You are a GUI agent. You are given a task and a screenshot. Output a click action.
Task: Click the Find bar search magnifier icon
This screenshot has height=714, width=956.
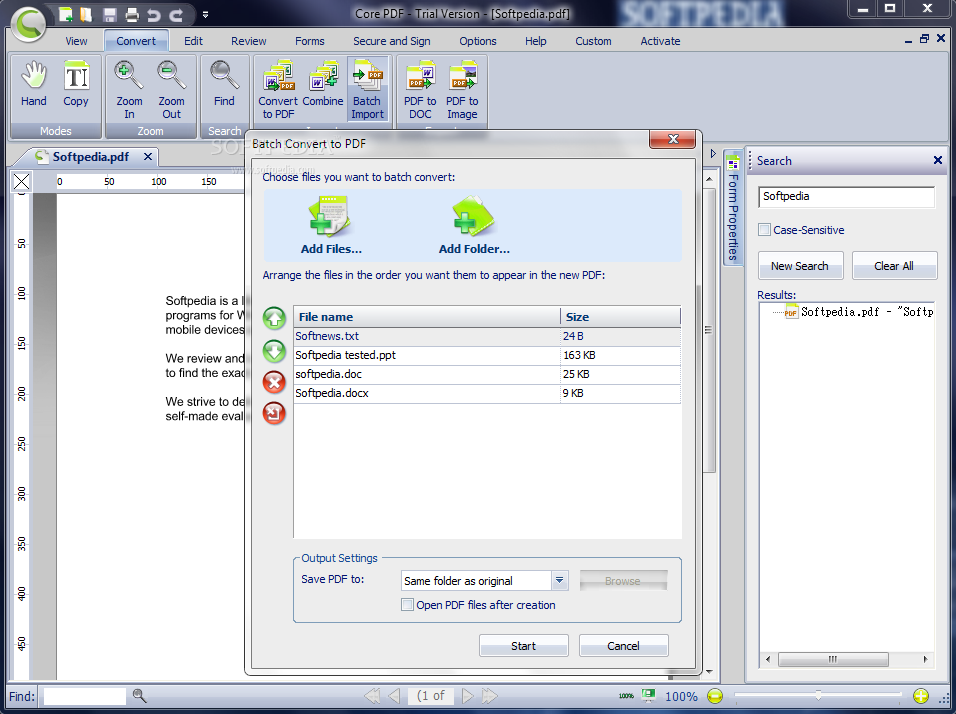point(139,696)
